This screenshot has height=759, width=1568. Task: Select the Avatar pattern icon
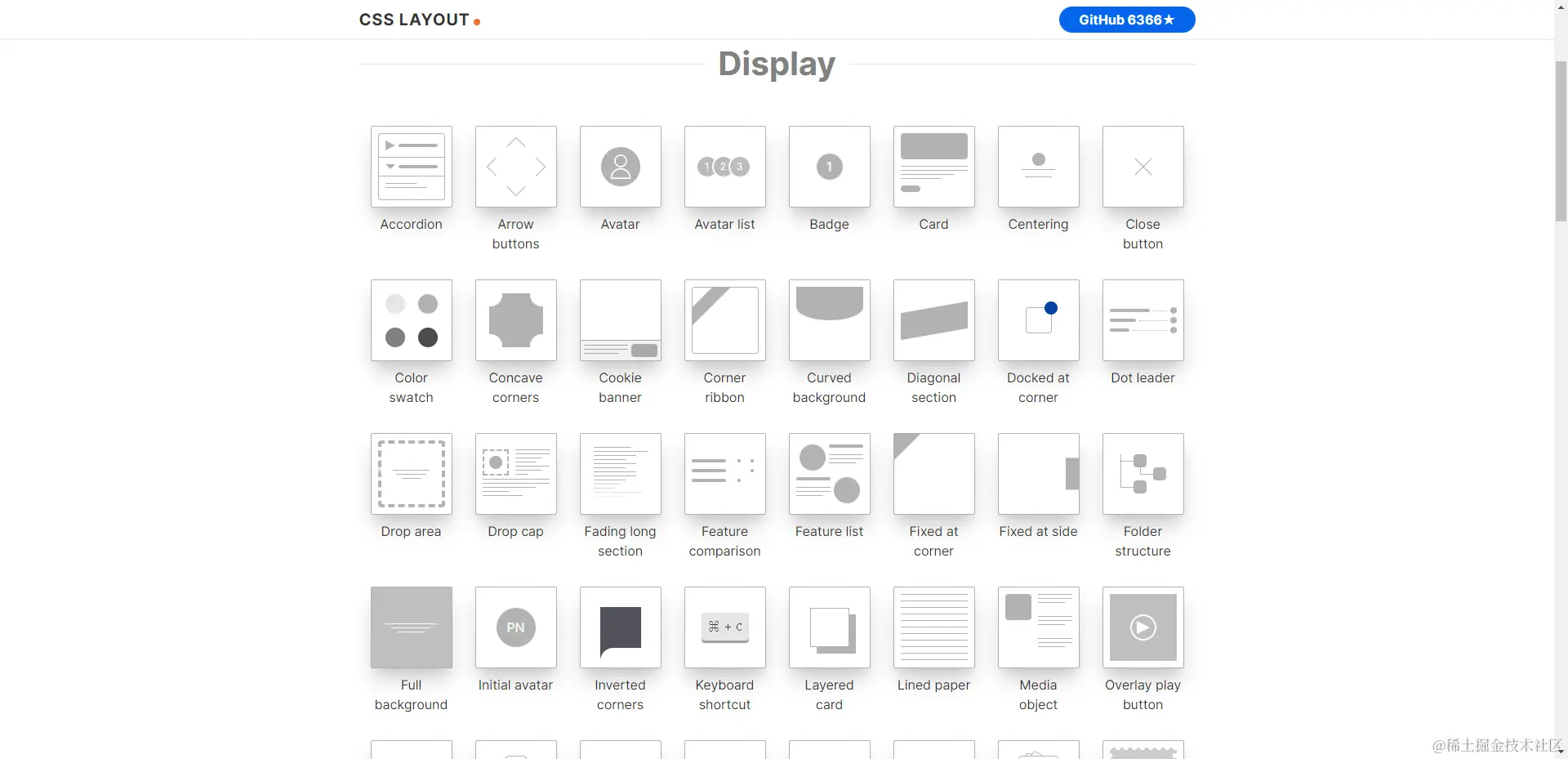pos(621,167)
